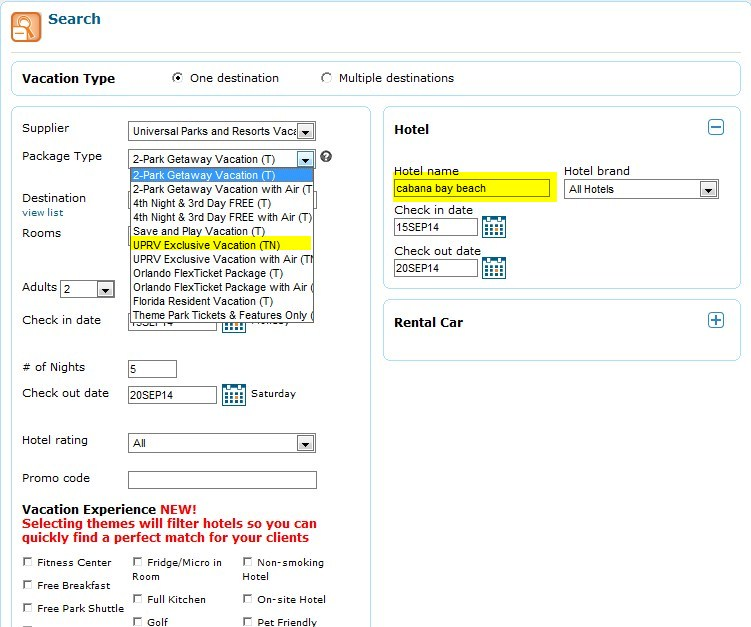Click the orange Search magnifier icon
Screen dimensions: 751x627
coord(26,27)
